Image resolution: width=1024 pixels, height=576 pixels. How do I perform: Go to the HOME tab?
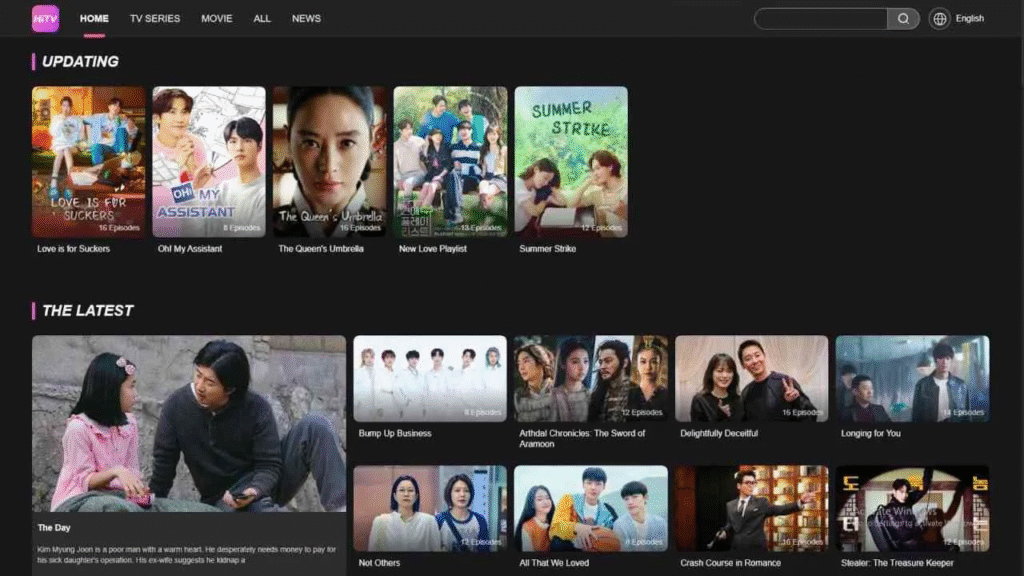click(94, 18)
